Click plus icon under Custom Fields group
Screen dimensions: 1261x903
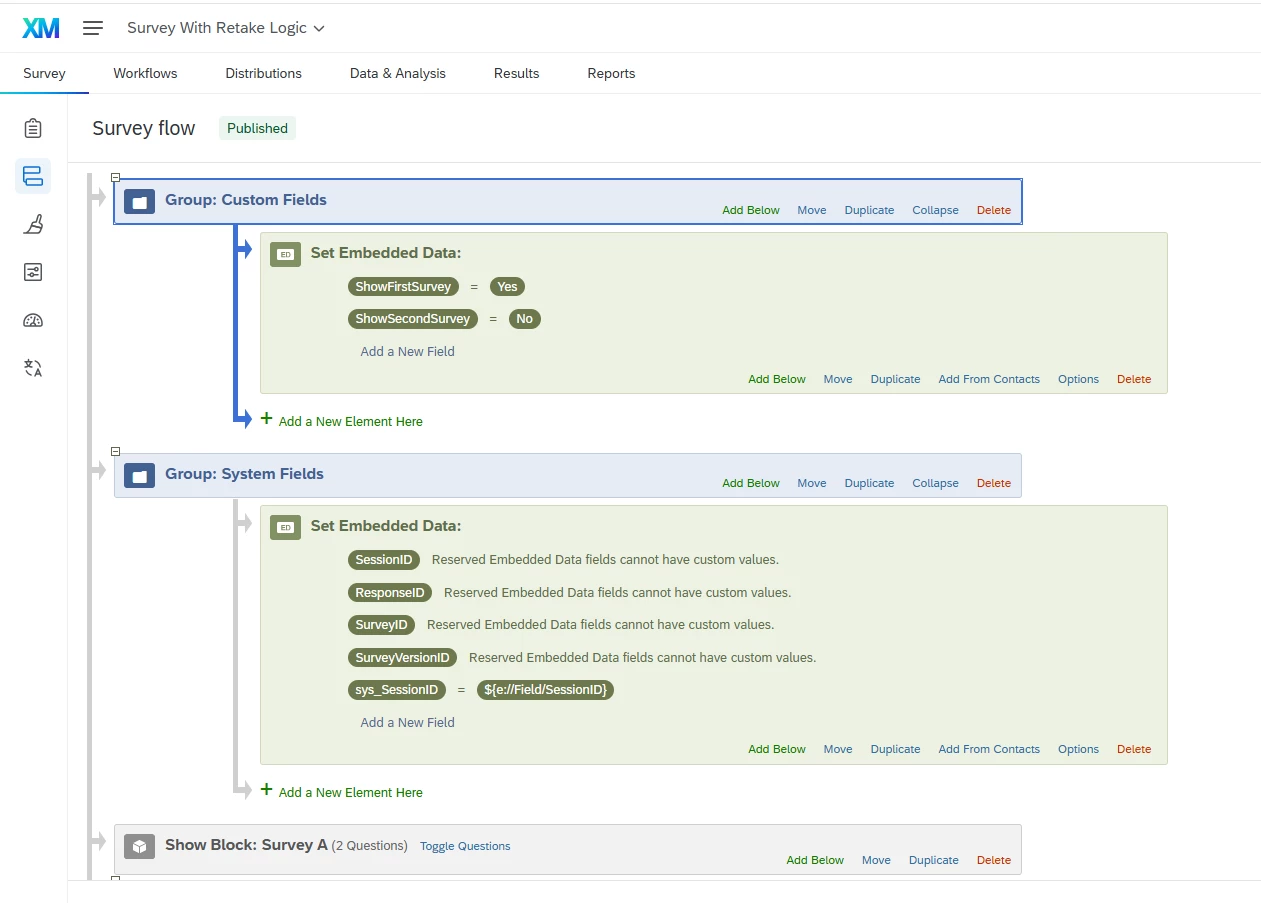(266, 419)
